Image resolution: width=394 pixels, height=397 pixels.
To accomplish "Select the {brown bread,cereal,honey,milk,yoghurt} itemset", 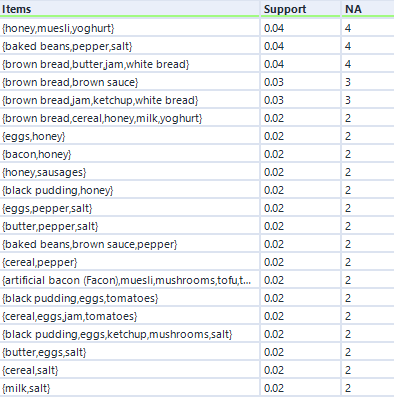I will tap(102, 118).
